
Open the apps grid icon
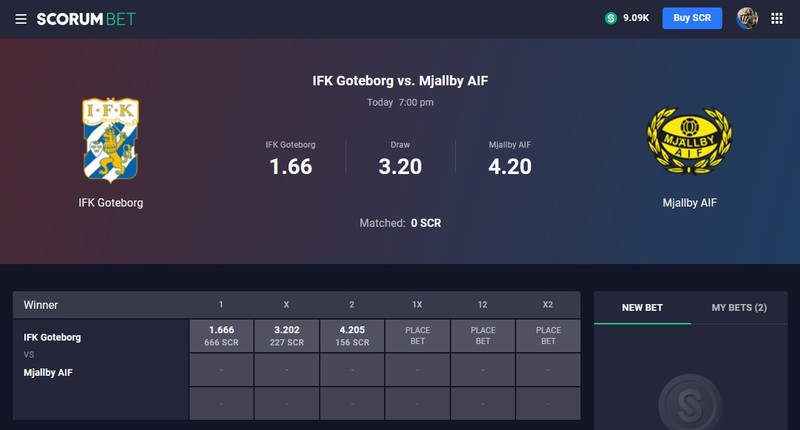777,18
